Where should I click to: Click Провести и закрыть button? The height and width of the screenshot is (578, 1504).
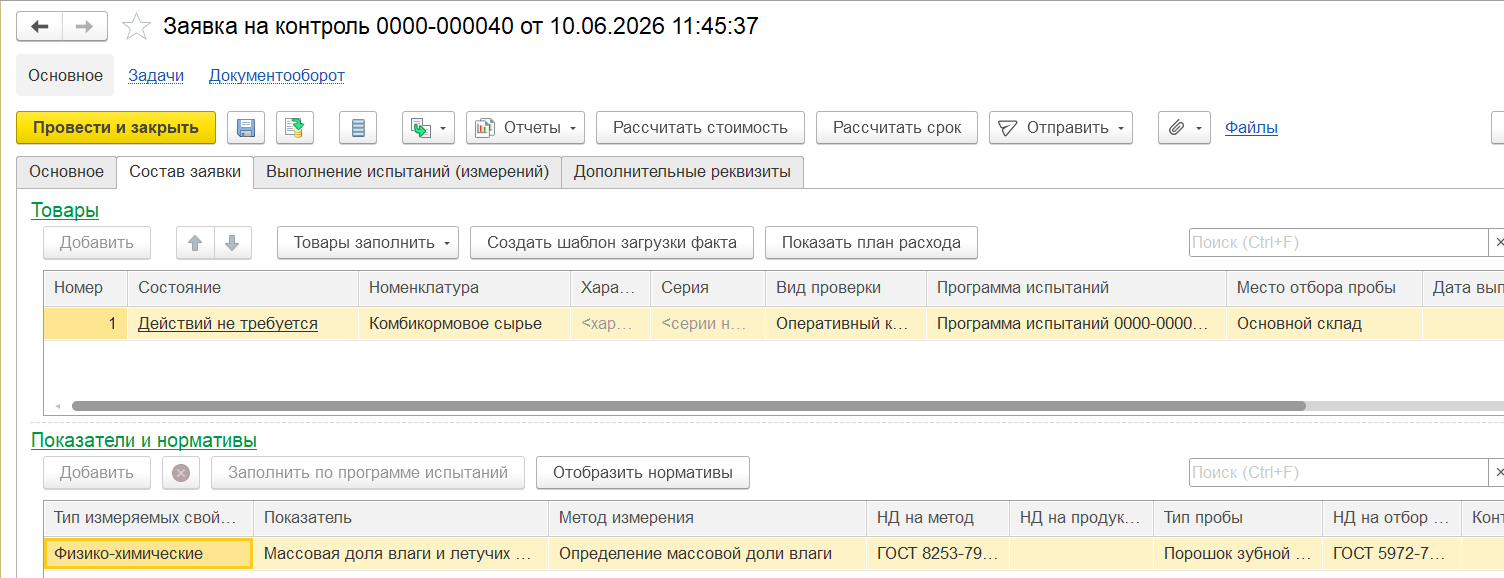[116, 128]
